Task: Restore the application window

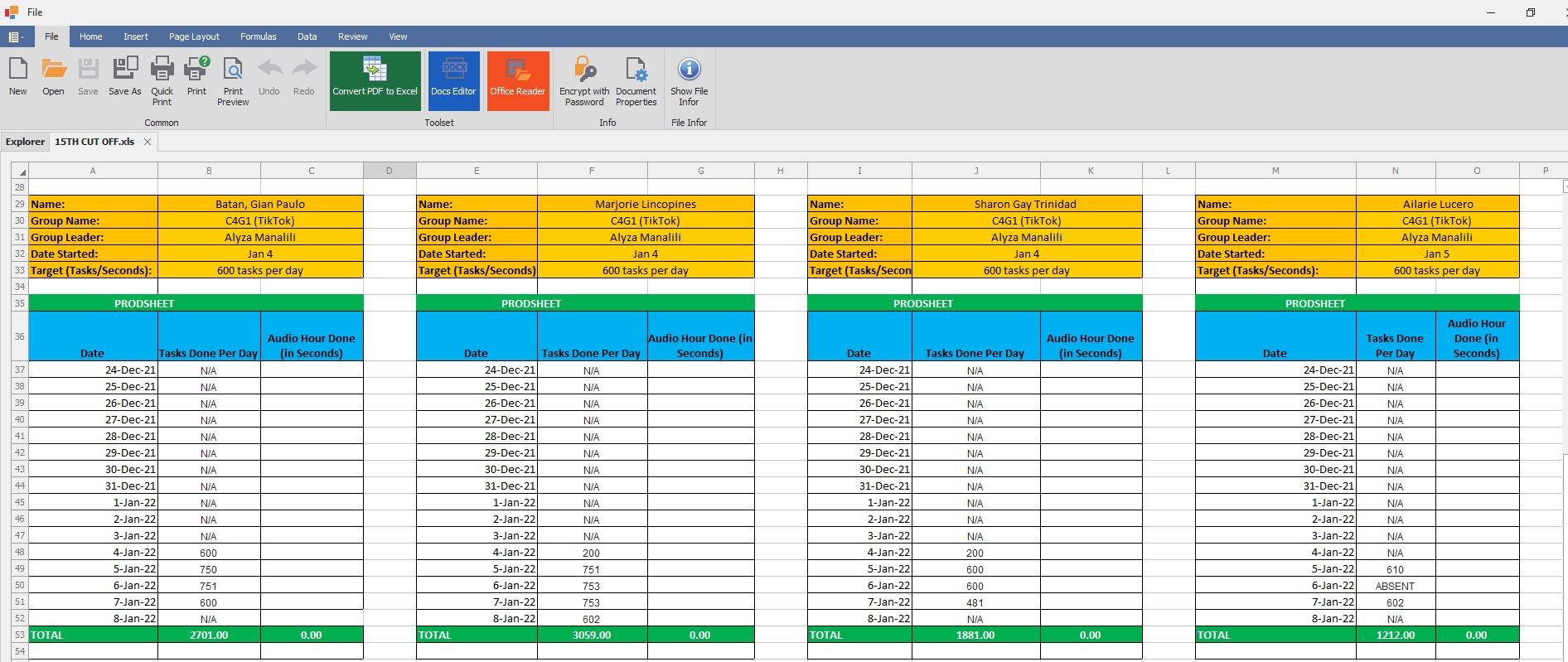Action: tap(1531, 12)
